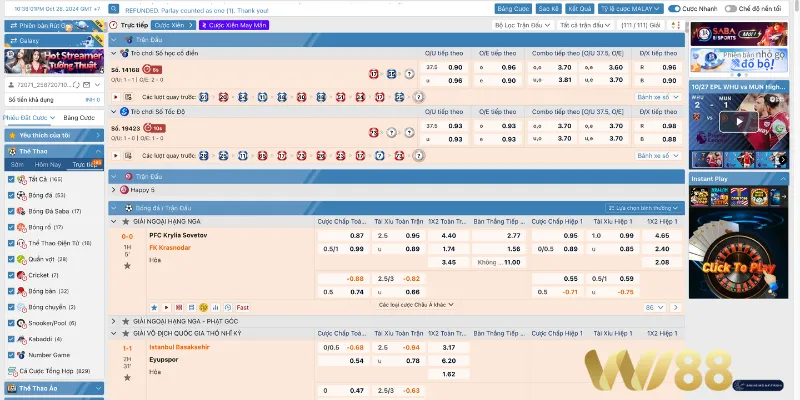Click the Kết Quả button
This screenshot has width=800, height=400.
tap(580, 9)
